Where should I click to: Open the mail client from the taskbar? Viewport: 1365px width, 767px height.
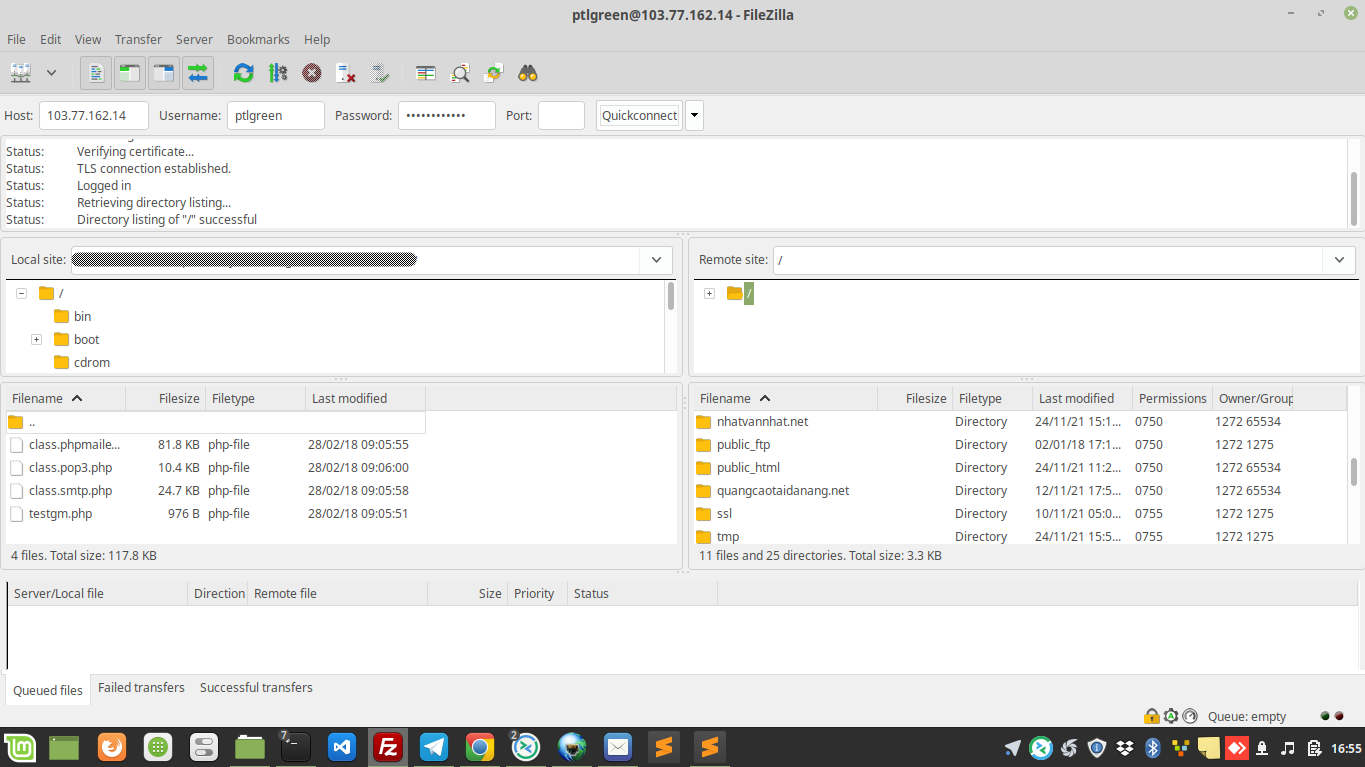click(618, 747)
